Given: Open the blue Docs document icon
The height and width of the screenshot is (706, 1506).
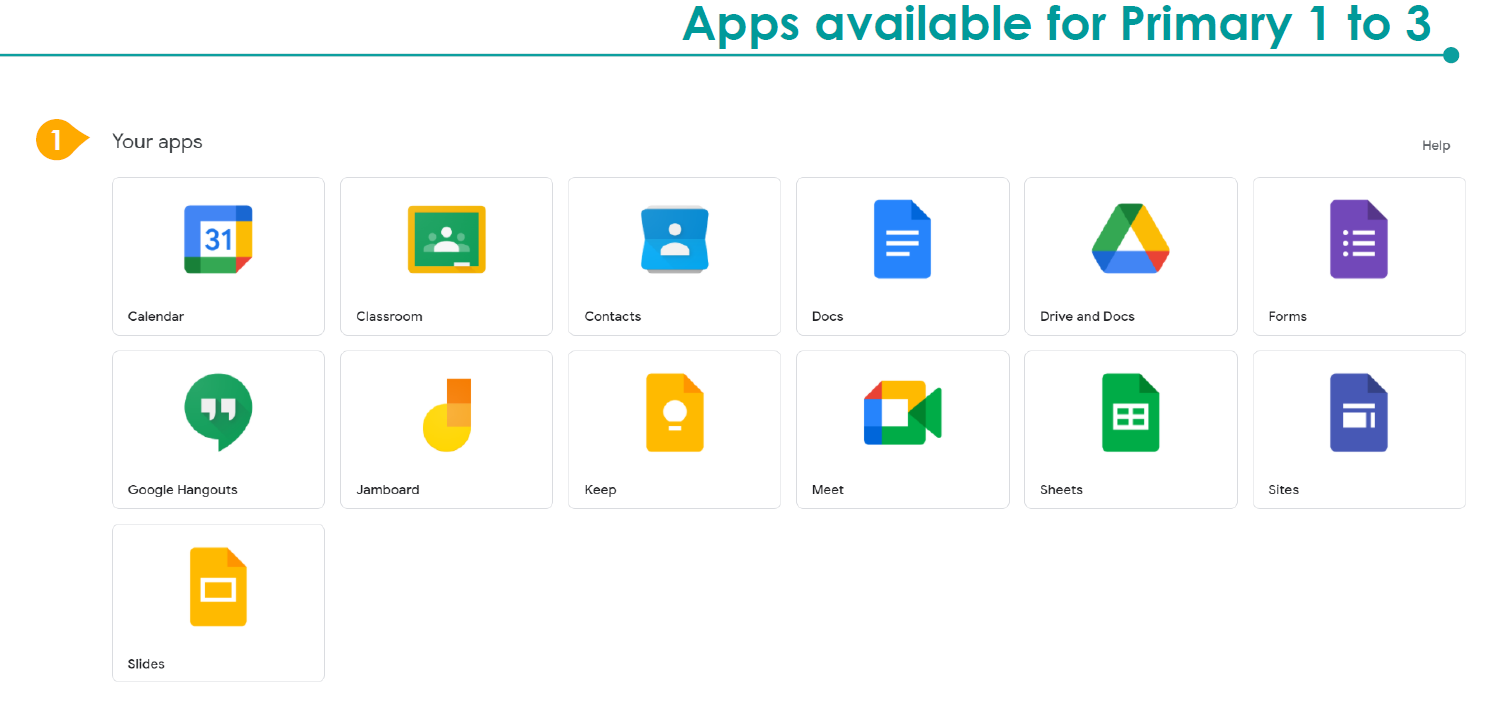Looking at the screenshot, I should point(902,240).
